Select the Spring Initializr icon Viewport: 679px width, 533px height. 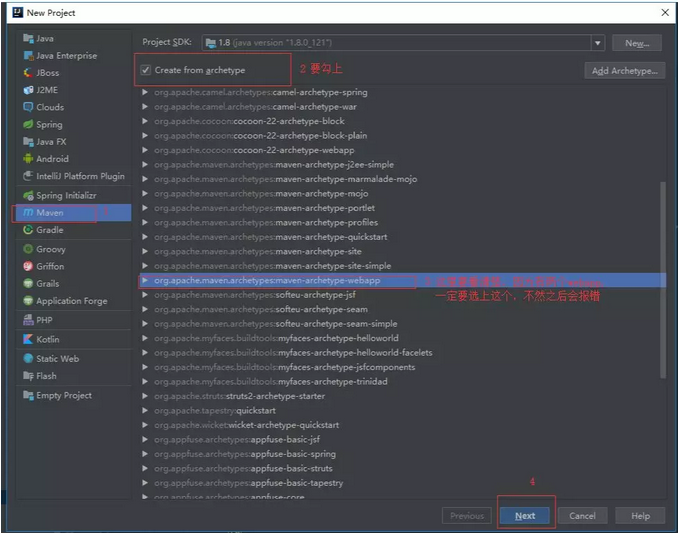point(28,196)
